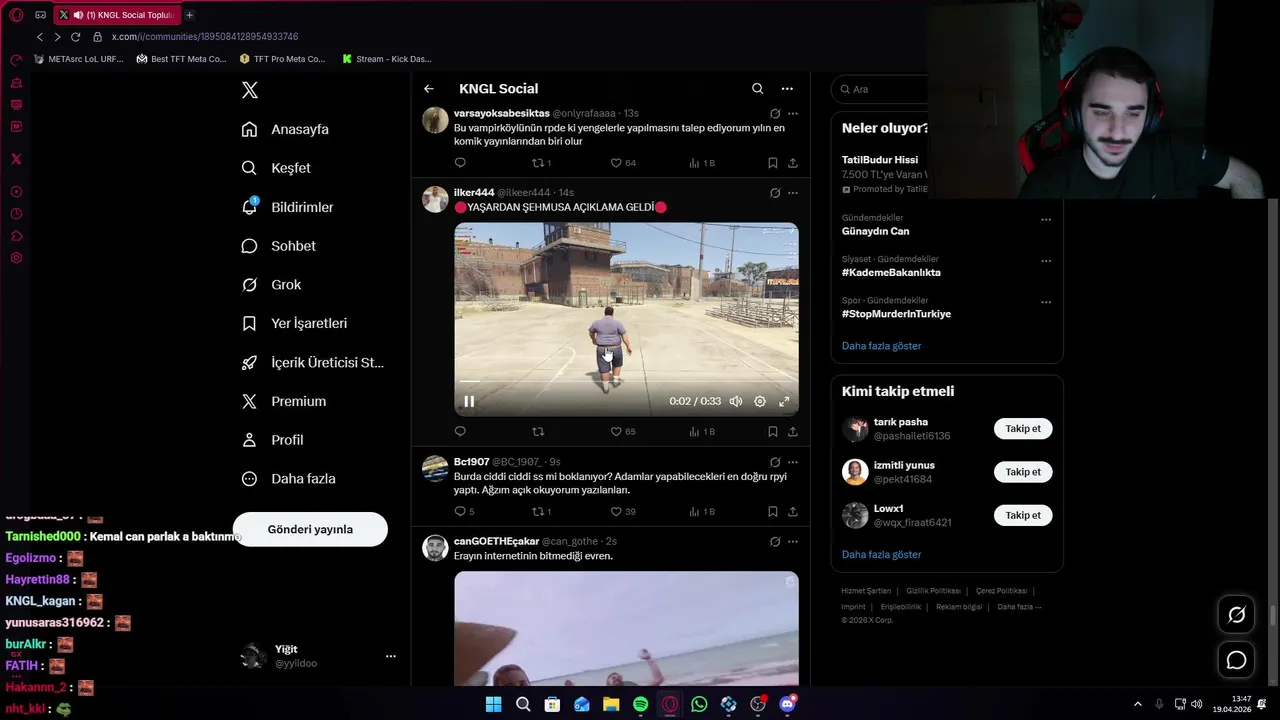This screenshot has height=720, width=1280.
Task: Open Daha fazla menu in sidebar
Action: click(289, 479)
